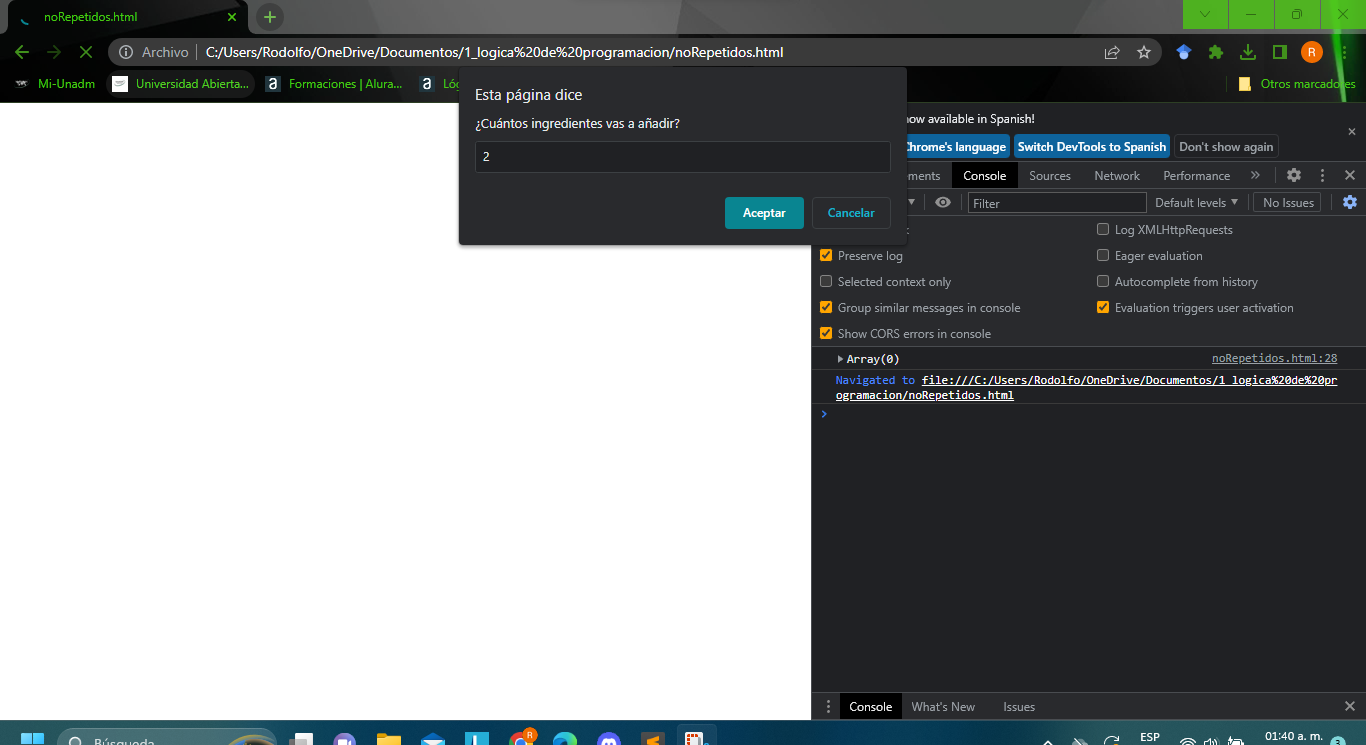This screenshot has height=745, width=1366.
Task: Enable Eager evaluation checkbox
Action: 1104,256
